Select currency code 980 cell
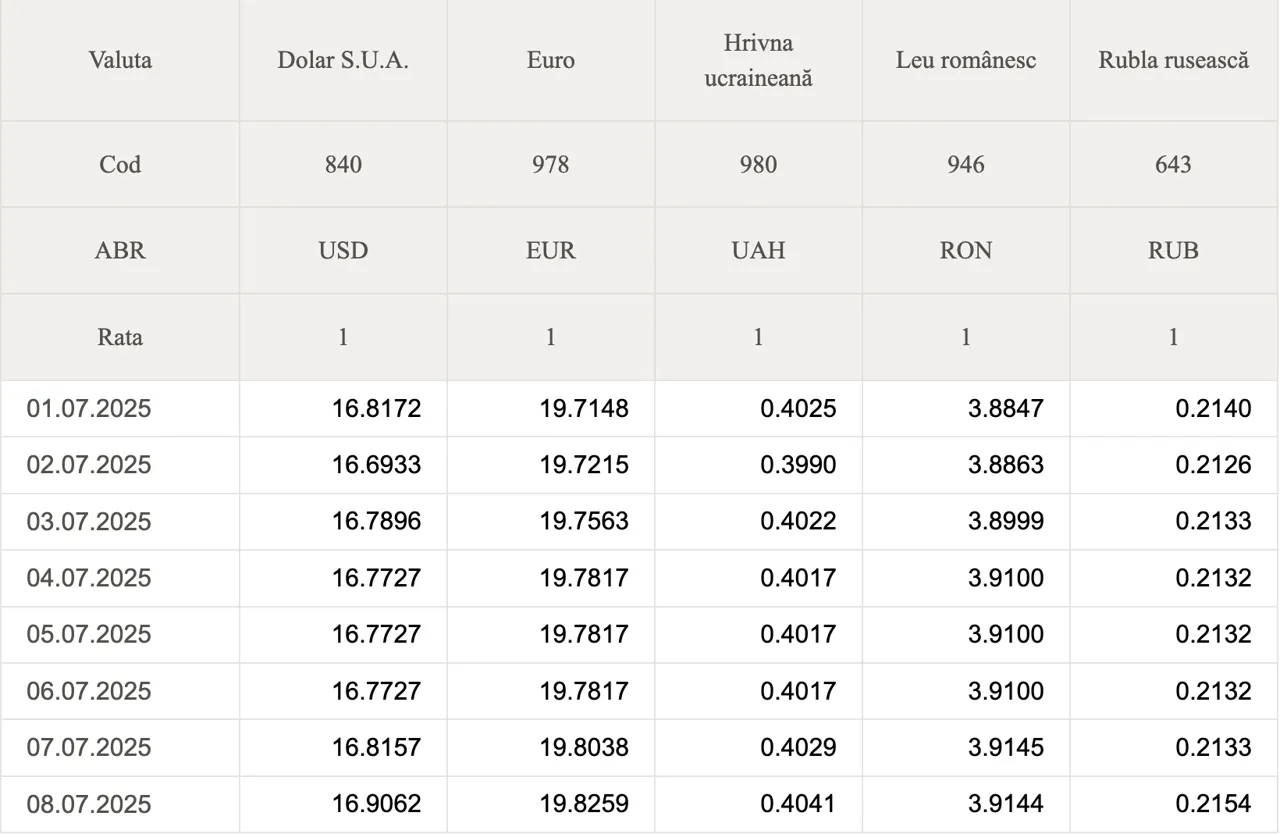Screen dimensions: 1280x834 click(758, 164)
